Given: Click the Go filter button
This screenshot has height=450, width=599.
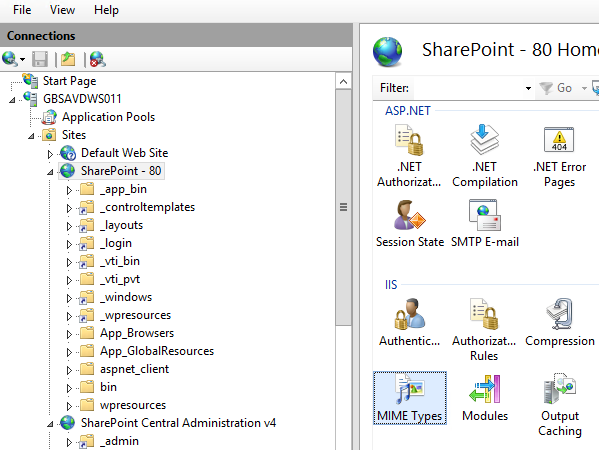Looking at the screenshot, I should coord(556,88).
